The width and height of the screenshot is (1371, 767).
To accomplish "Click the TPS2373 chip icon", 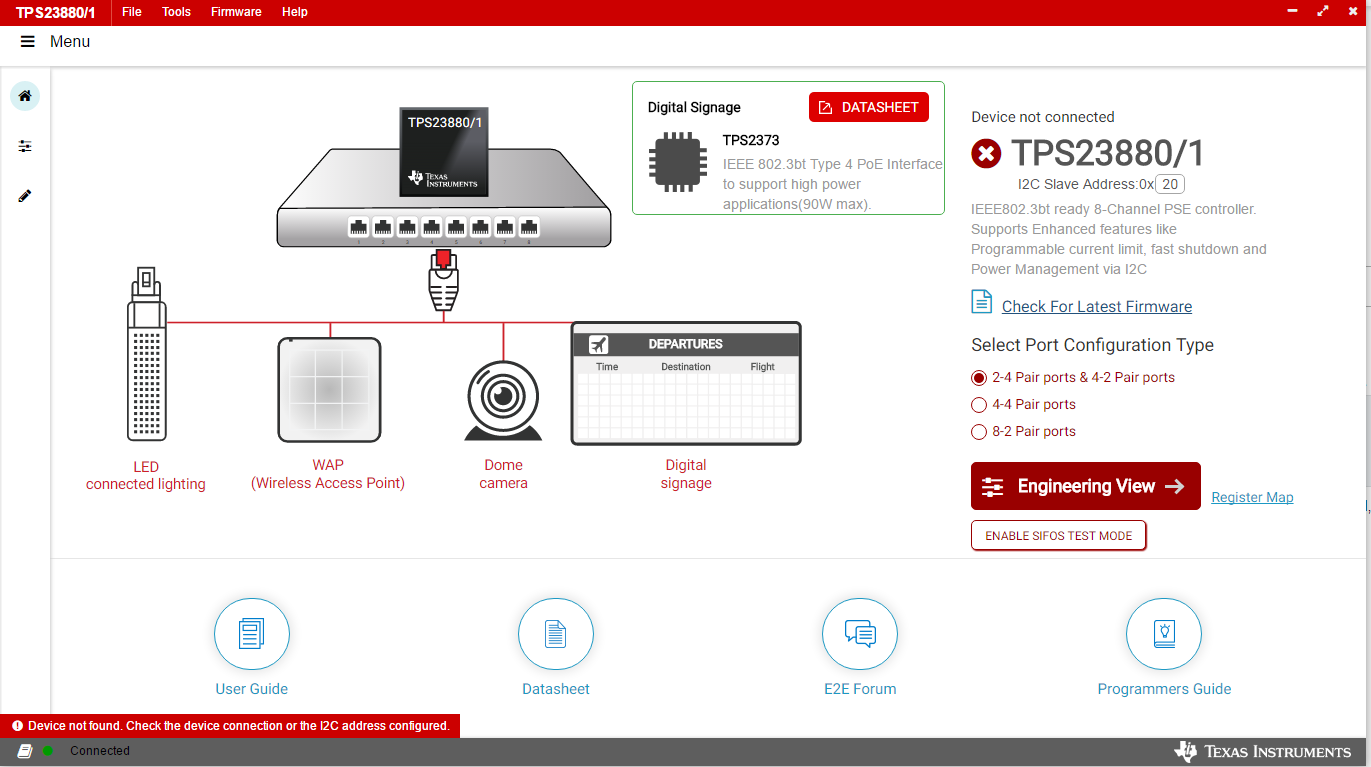I will coord(680,162).
